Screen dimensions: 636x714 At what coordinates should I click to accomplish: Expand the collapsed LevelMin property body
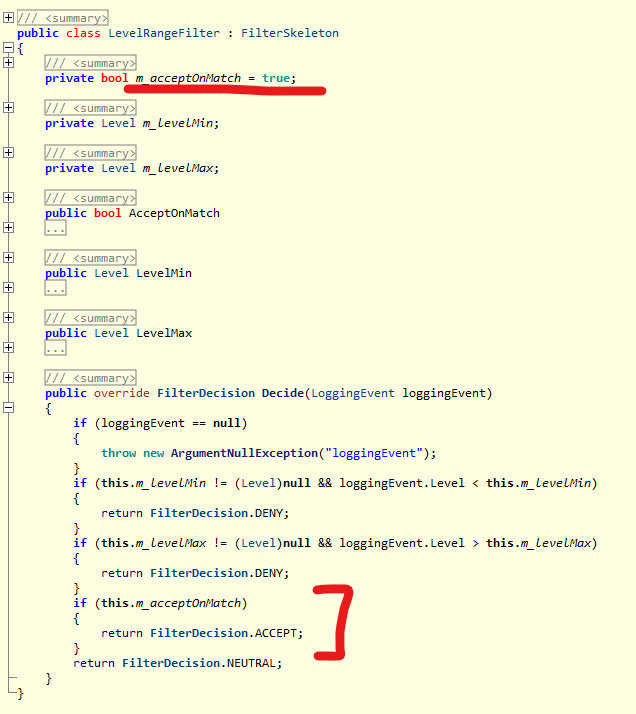9,288
